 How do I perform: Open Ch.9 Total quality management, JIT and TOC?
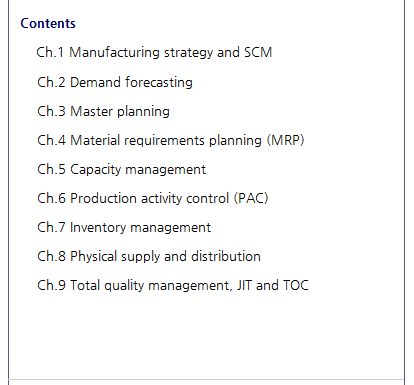point(173,286)
